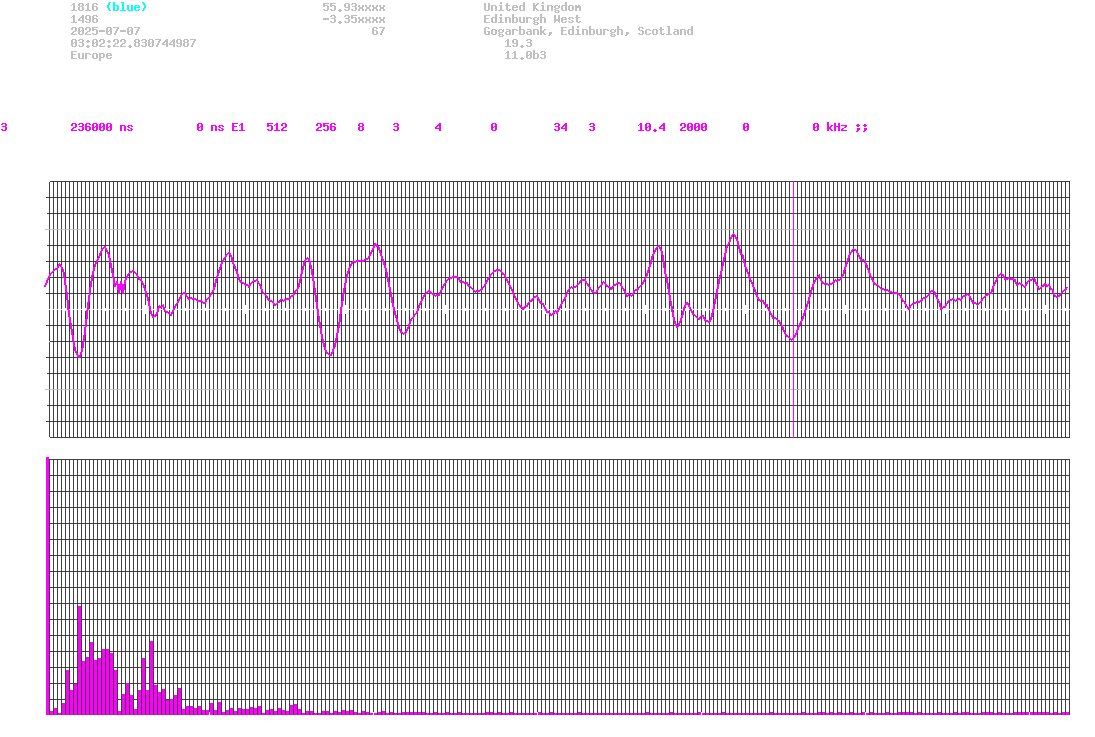Screen dimensions: 1095x737
Task: Select the region text 'Europe'
Action: point(91,55)
